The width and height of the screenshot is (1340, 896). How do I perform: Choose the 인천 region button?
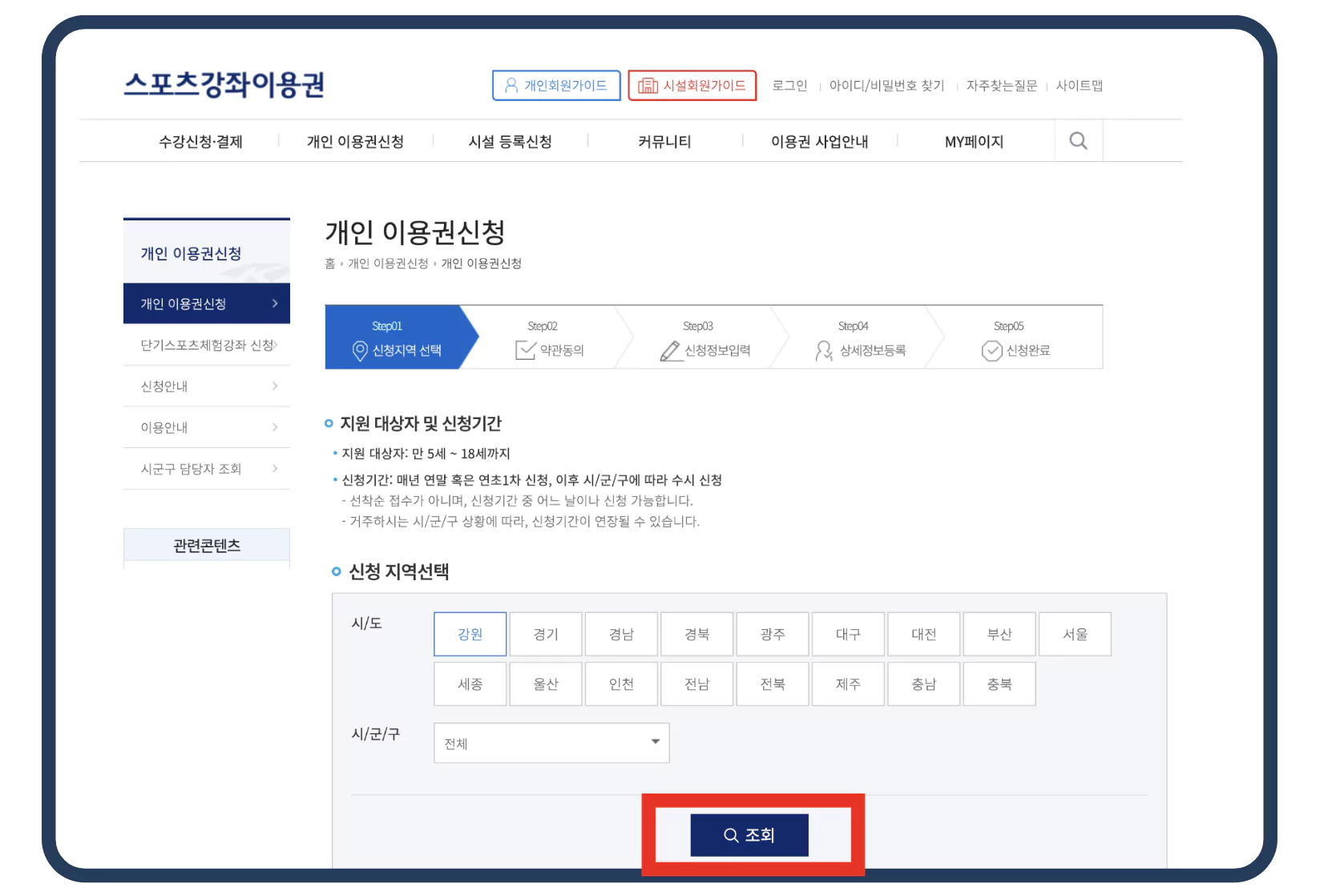[x=621, y=684]
